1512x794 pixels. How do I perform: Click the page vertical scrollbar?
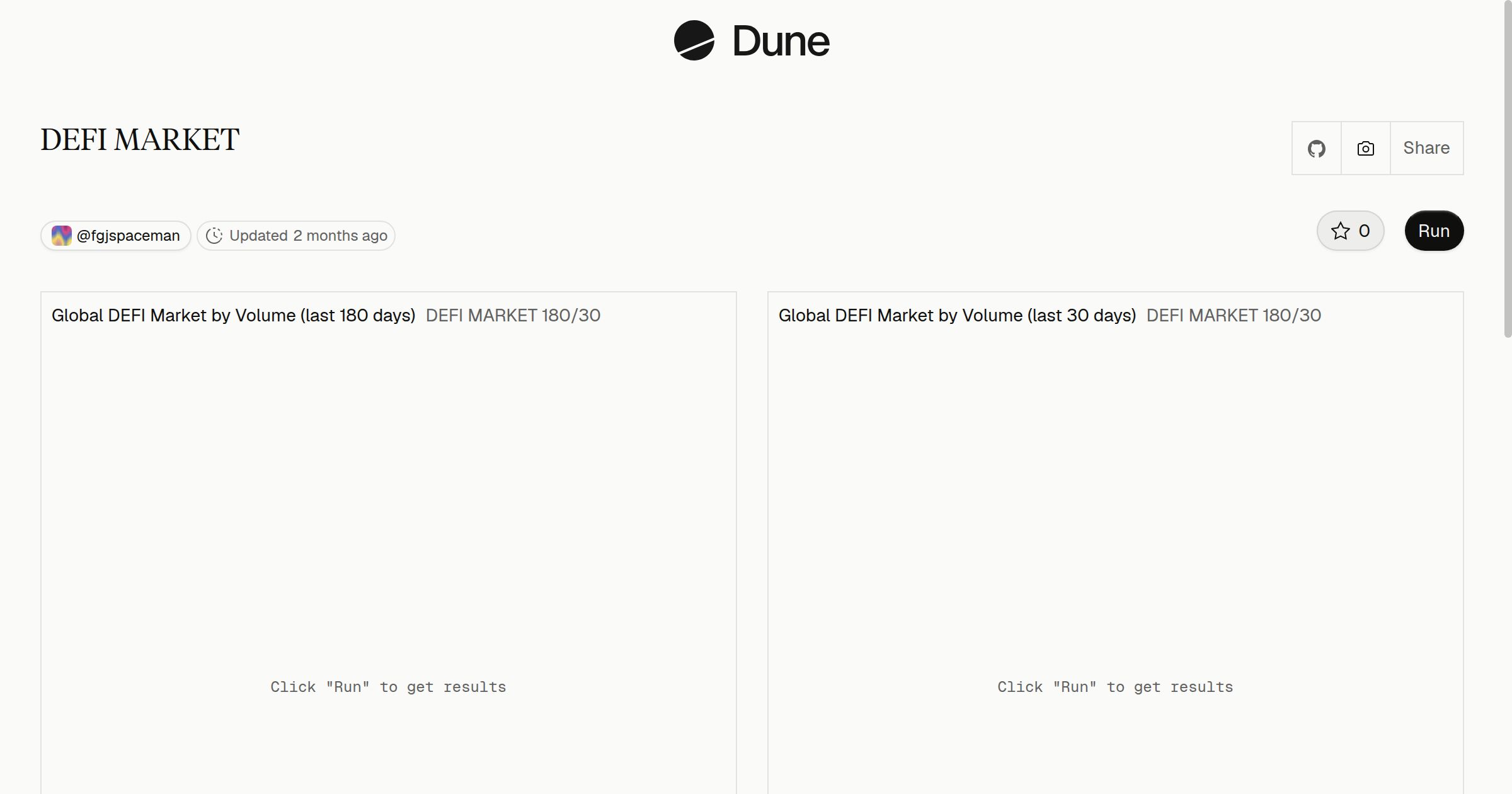(1507, 170)
